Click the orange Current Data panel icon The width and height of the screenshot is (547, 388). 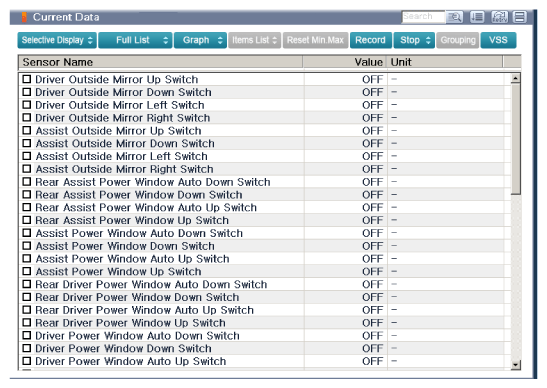(24, 17)
